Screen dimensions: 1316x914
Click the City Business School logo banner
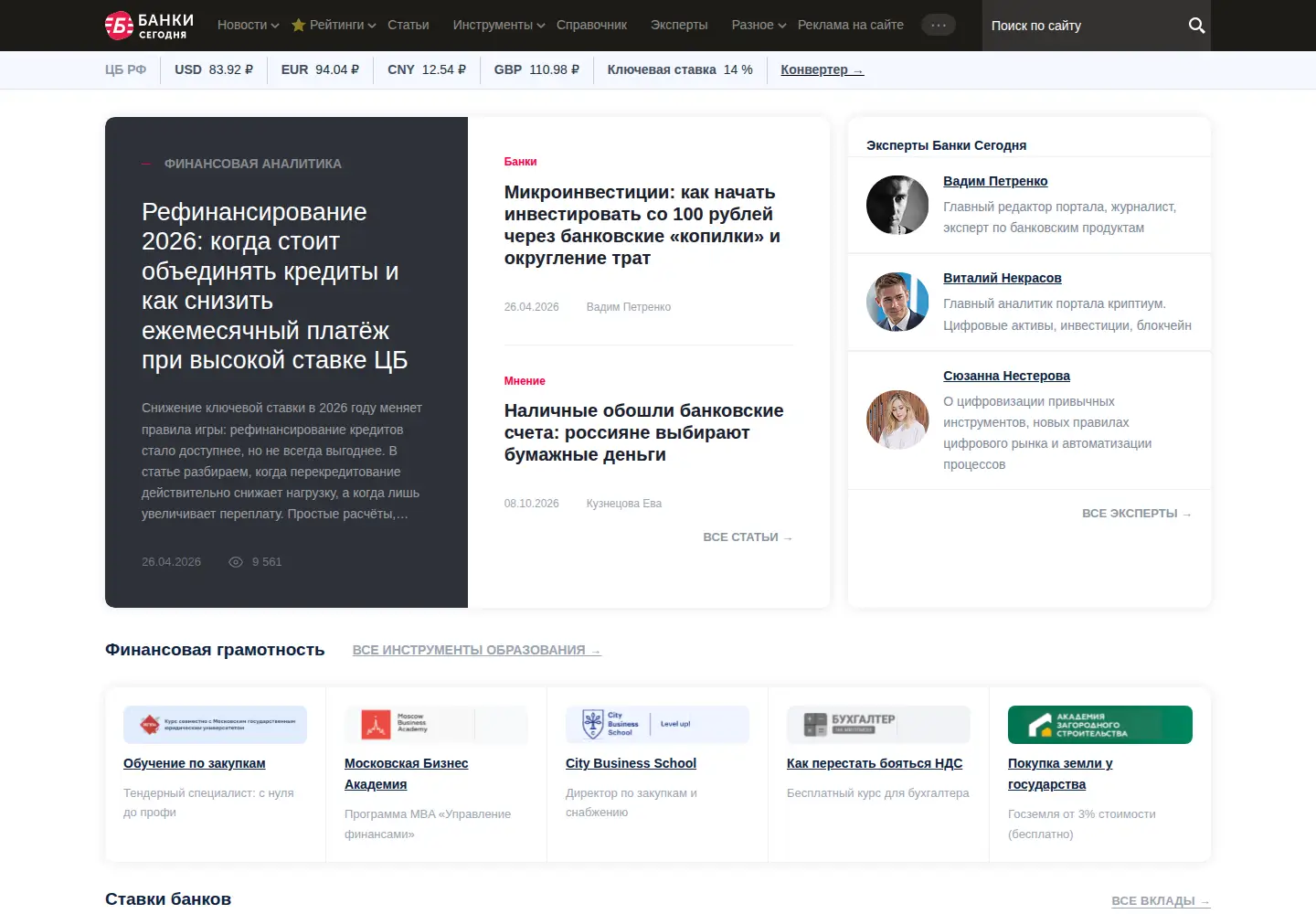coord(657,725)
